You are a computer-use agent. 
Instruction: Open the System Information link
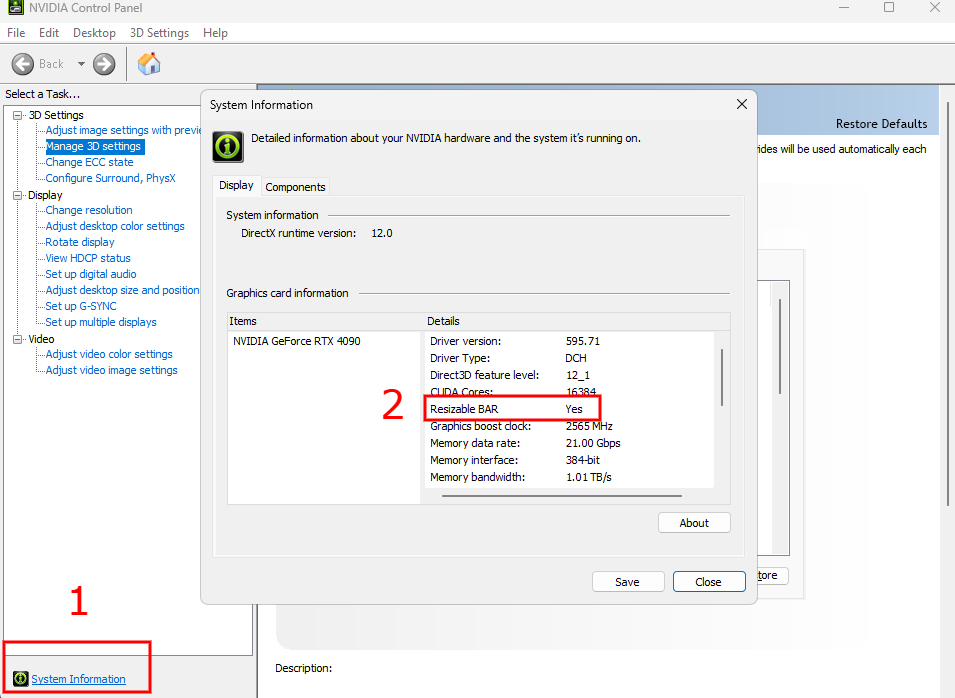pyautogui.click(x=79, y=679)
